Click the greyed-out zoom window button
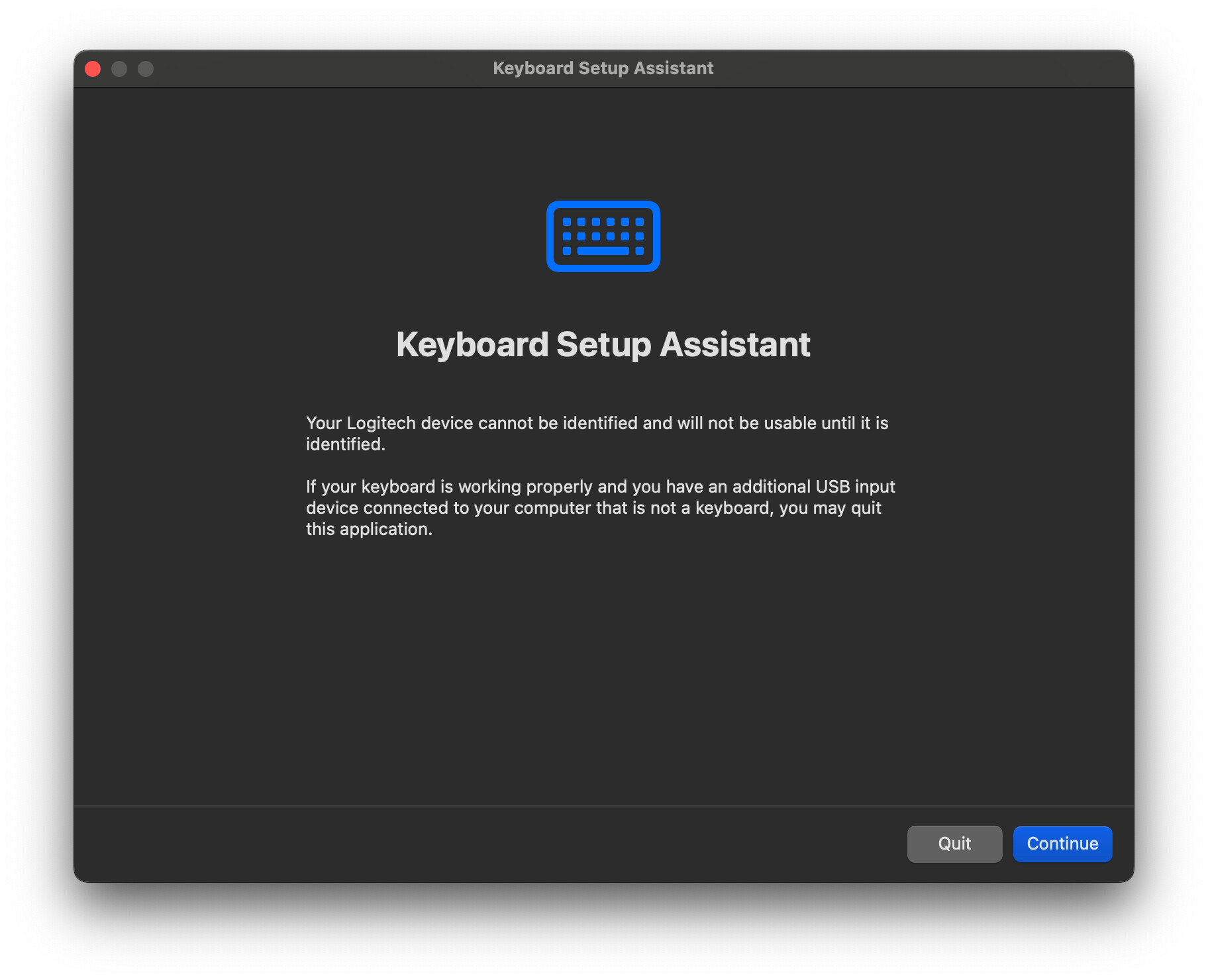The image size is (1208, 980). coord(146,69)
